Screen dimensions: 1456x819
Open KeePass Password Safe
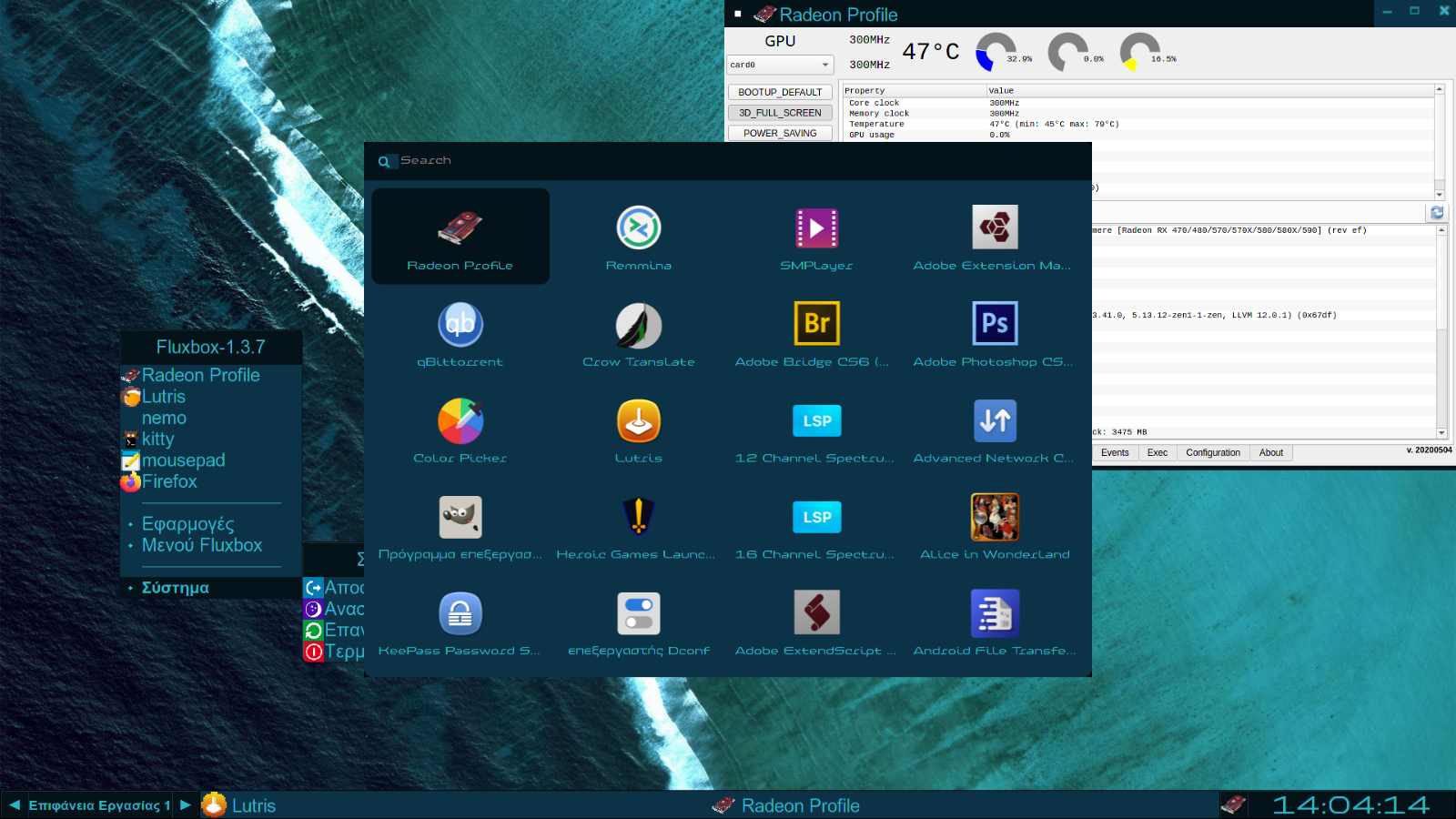(x=460, y=622)
